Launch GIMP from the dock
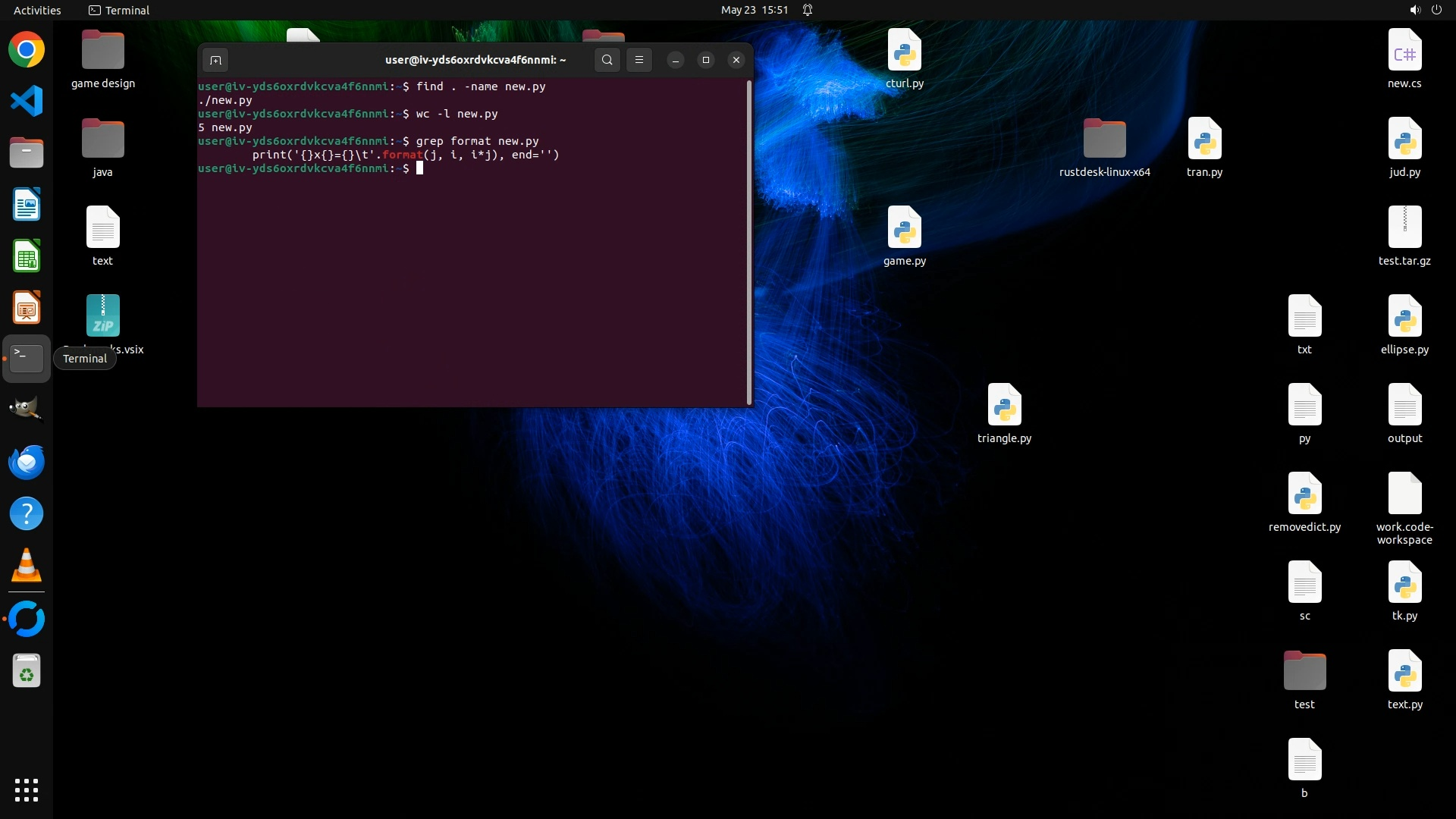This screenshot has height=819, width=1456. coord(27,410)
